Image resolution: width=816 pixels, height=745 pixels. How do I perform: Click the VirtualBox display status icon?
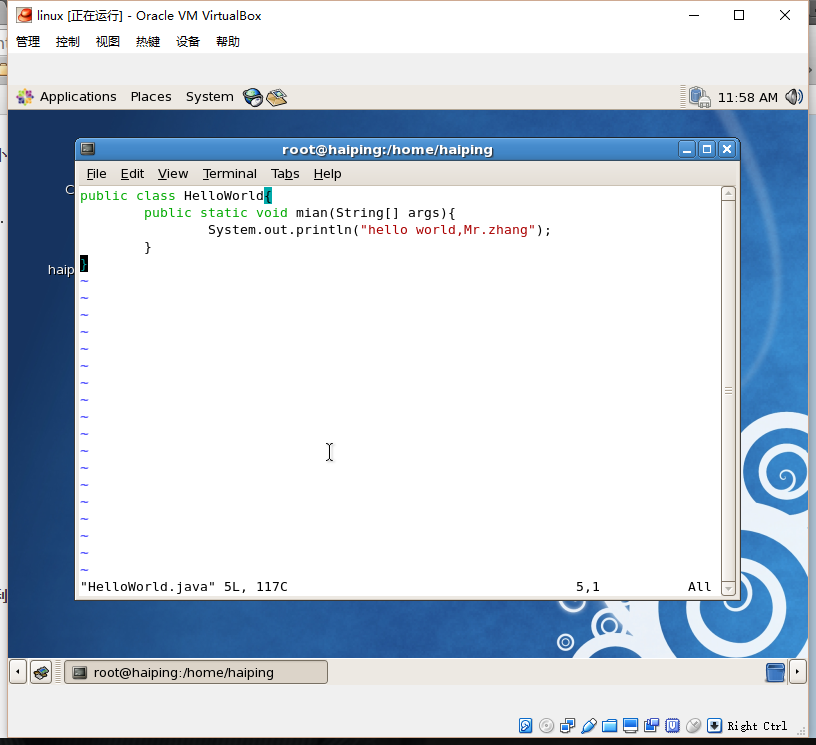click(x=630, y=726)
